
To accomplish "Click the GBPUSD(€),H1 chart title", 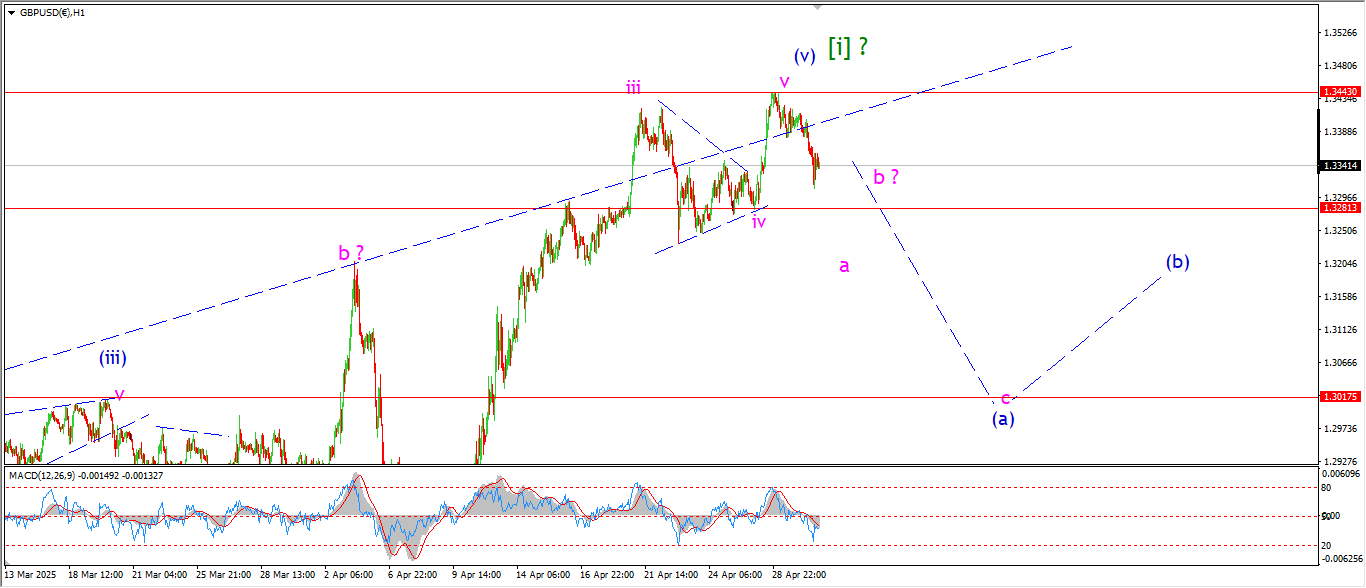I will click(52, 13).
